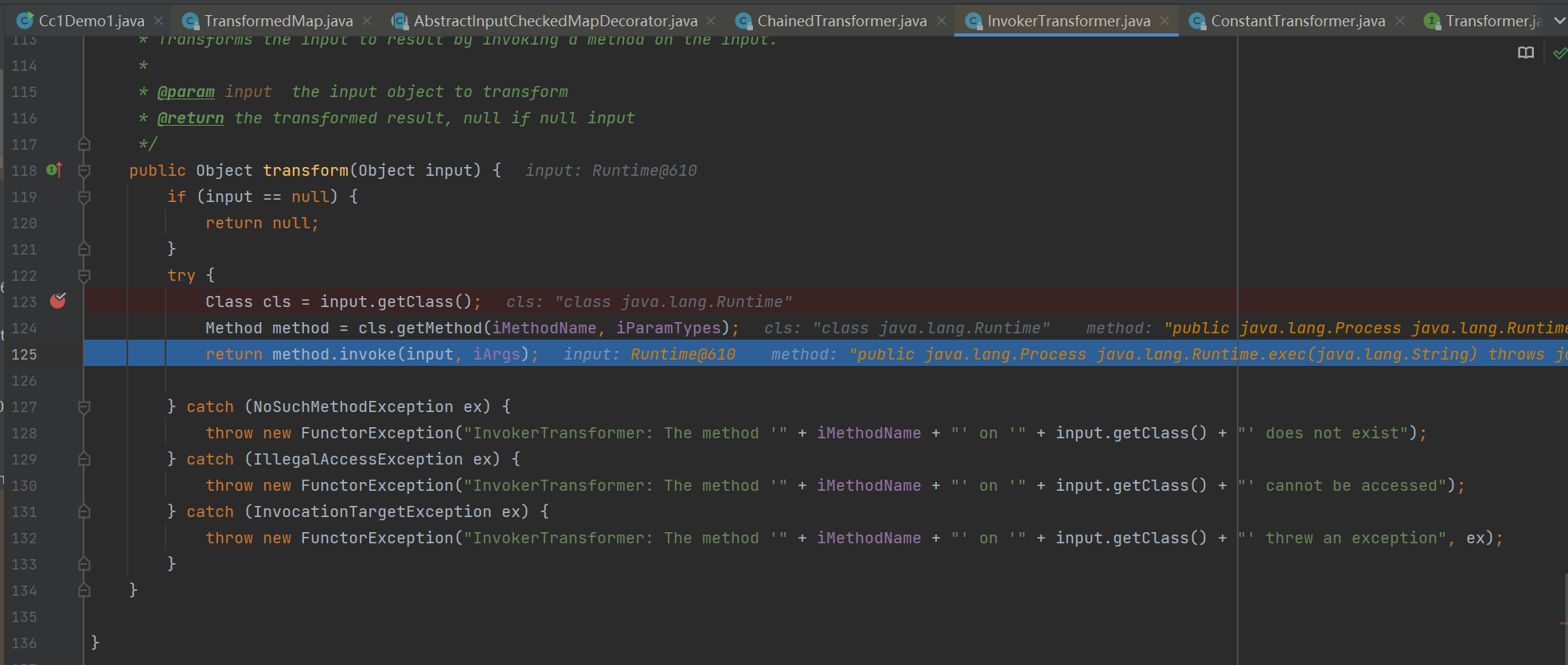Click method.invoke on line 125

tap(334, 354)
